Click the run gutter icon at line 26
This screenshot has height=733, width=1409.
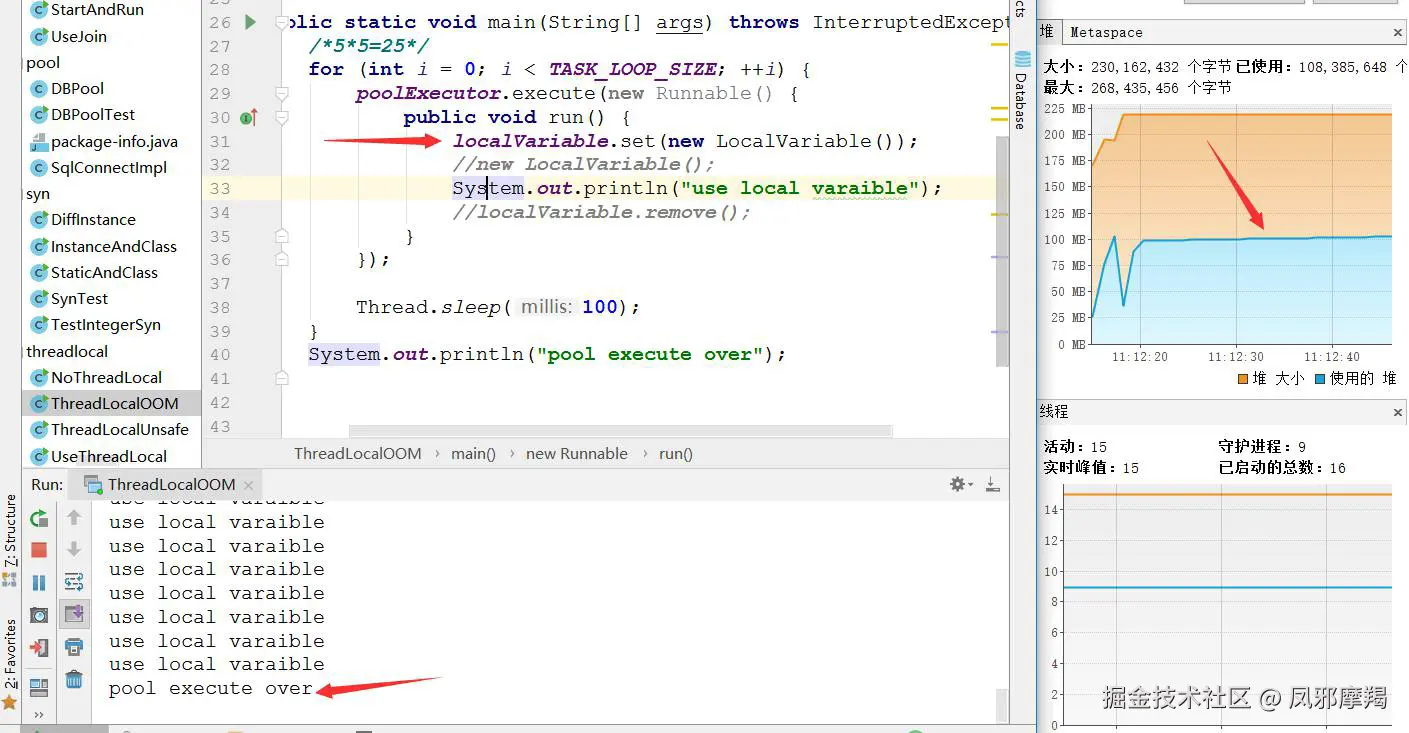(x=250, y=22)
